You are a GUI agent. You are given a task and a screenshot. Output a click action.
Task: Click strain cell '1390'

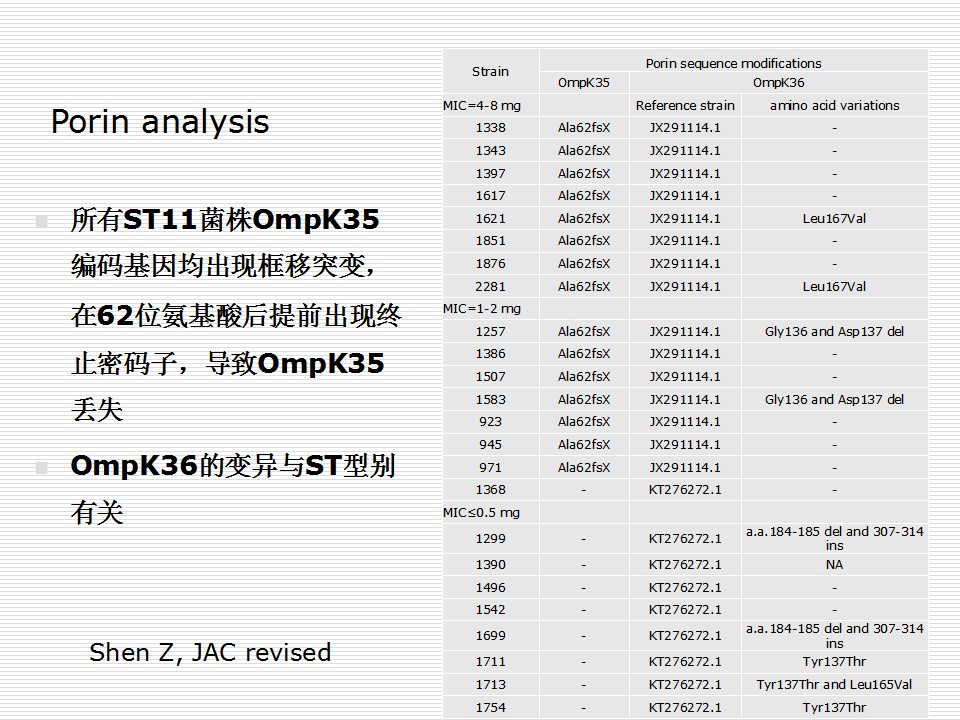tap(490, 564)
